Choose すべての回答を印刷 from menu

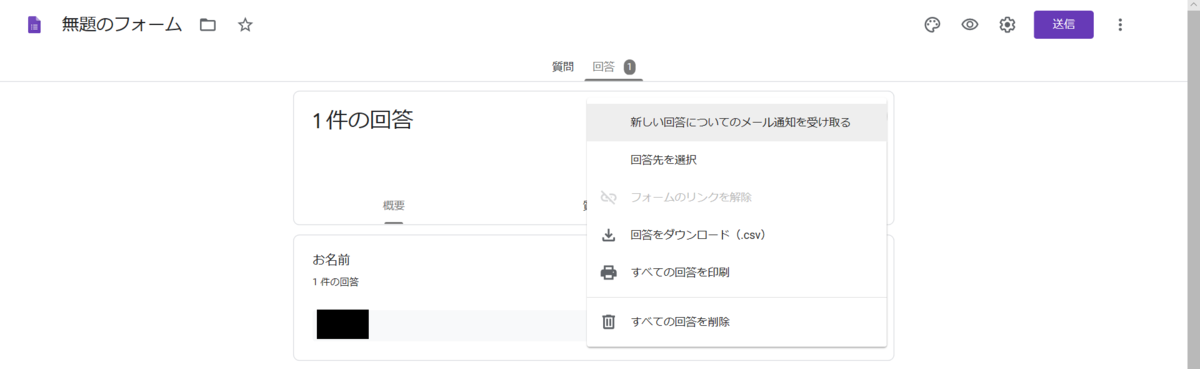pos(736,272)
